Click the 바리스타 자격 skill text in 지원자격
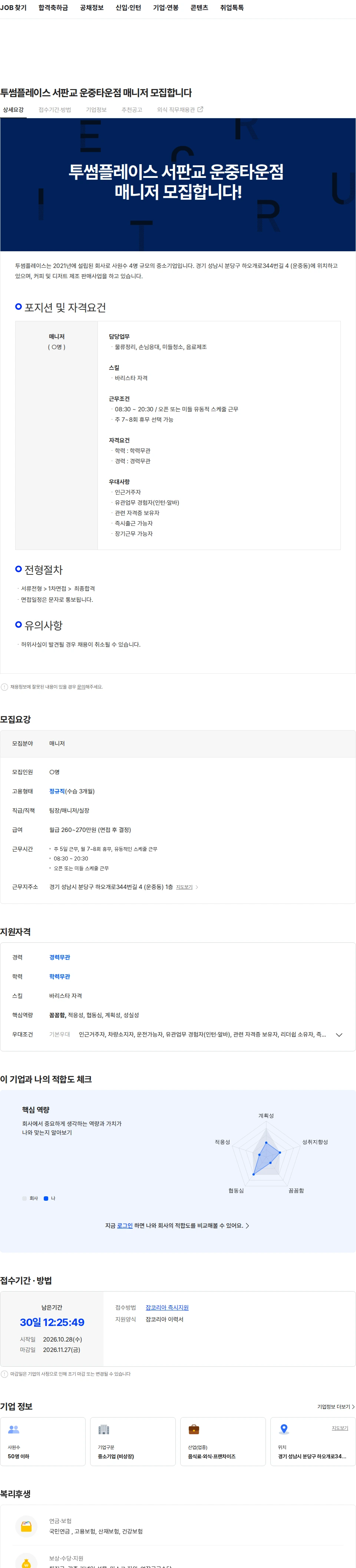This screenshot has height=1568, width=356. click(65, 996)
